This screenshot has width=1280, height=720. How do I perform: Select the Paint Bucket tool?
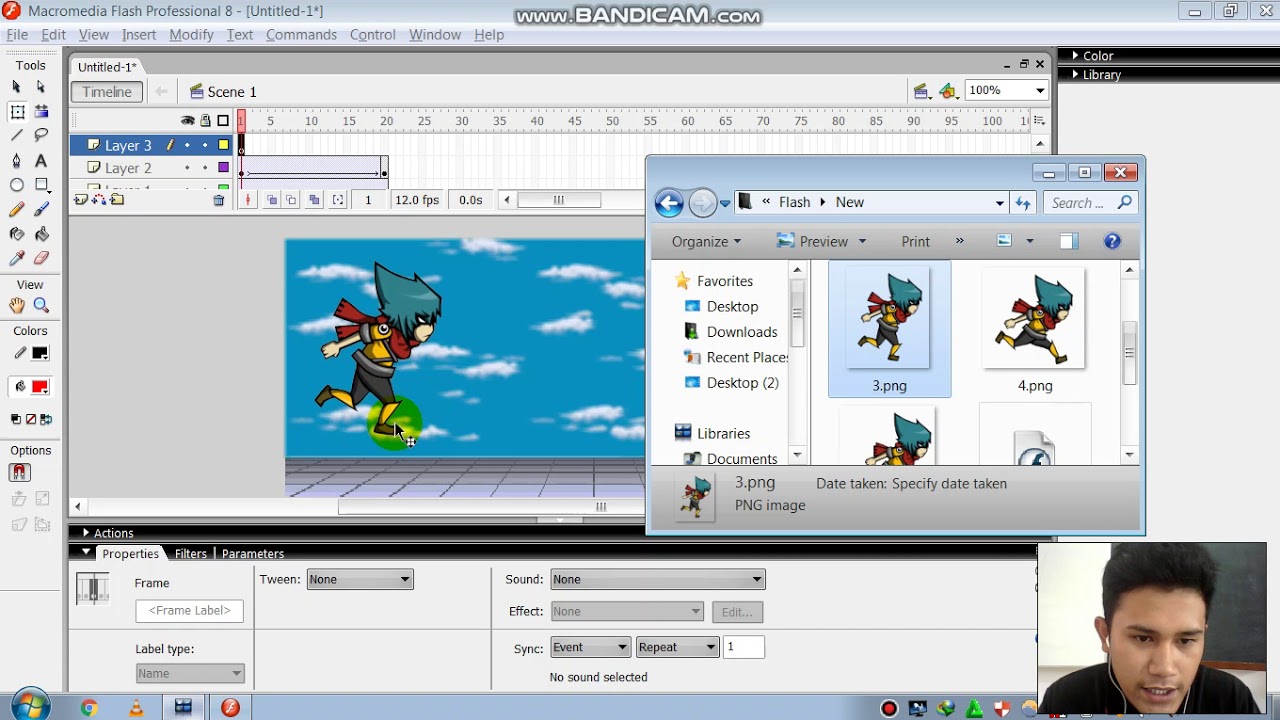click(41, 234)
